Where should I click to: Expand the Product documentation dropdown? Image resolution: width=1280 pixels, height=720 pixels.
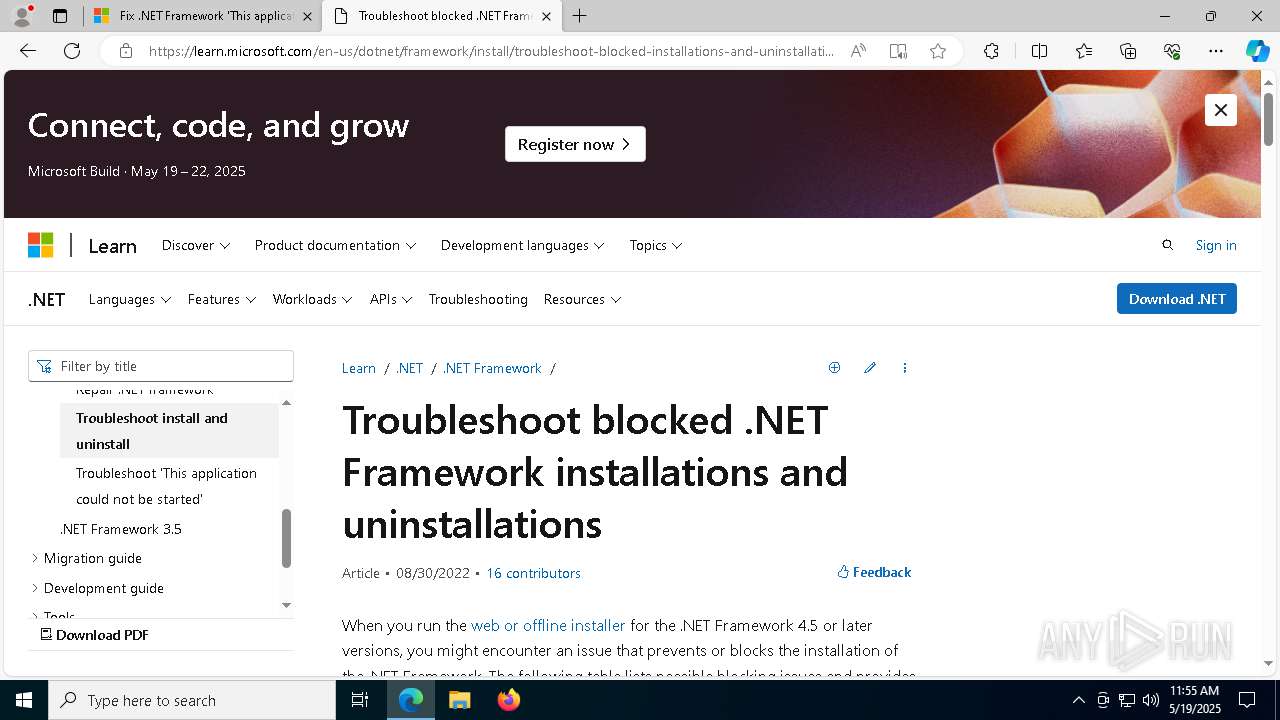pos(335,245)
